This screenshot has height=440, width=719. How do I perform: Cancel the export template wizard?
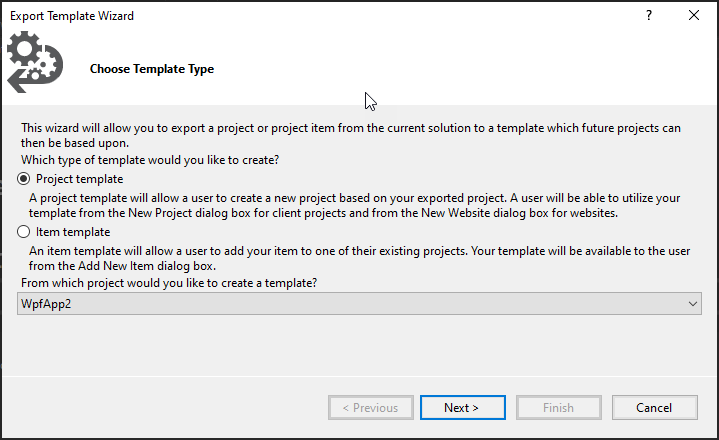[654, 407]
